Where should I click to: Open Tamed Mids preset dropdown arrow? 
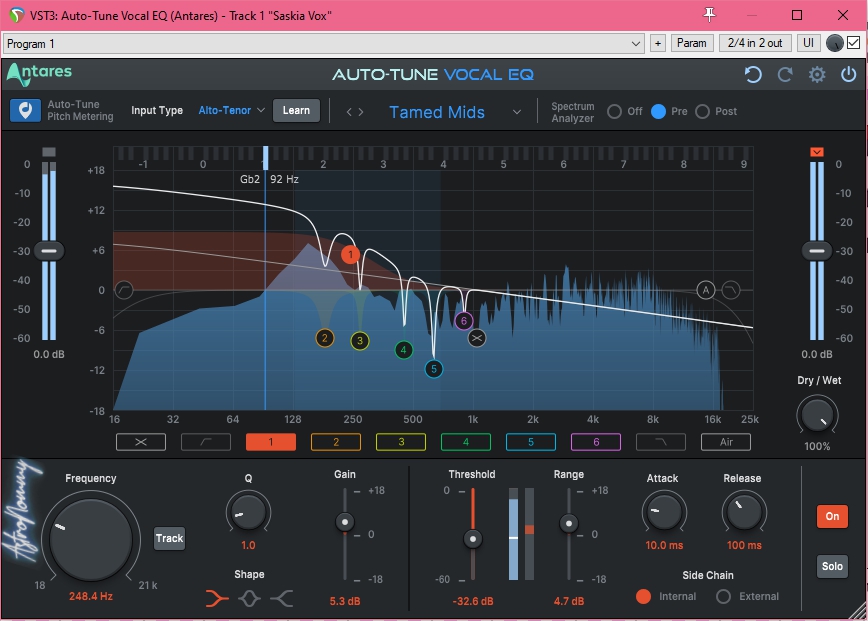[516, 112]
